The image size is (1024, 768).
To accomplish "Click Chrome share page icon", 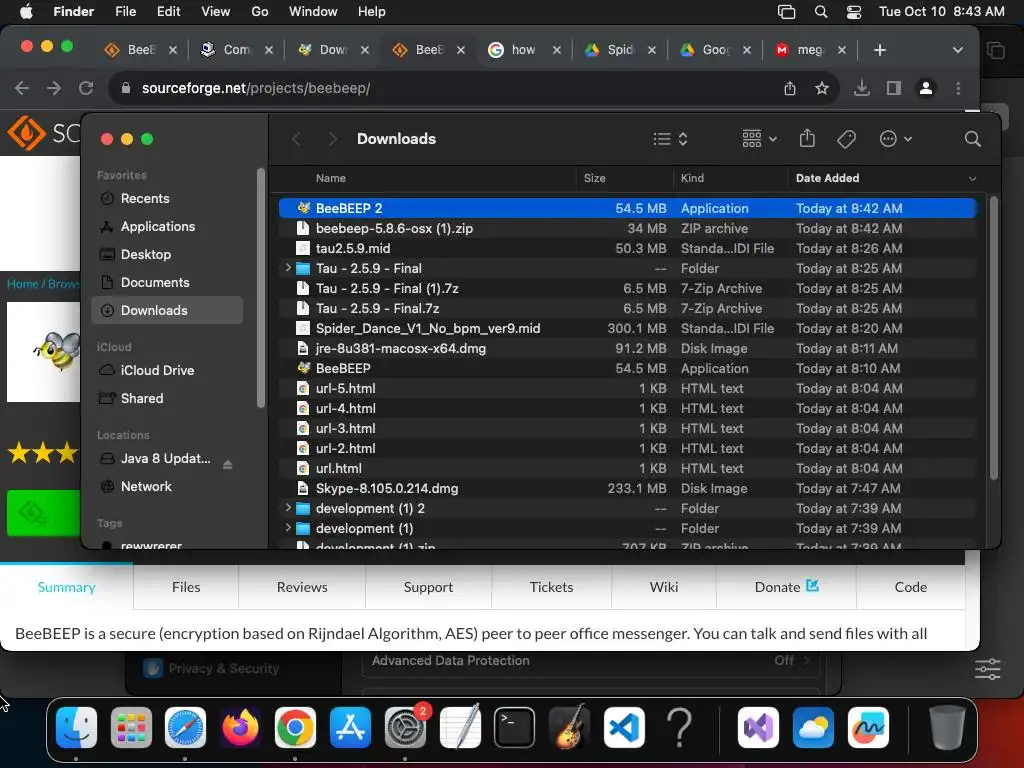I will pos(790,88).
